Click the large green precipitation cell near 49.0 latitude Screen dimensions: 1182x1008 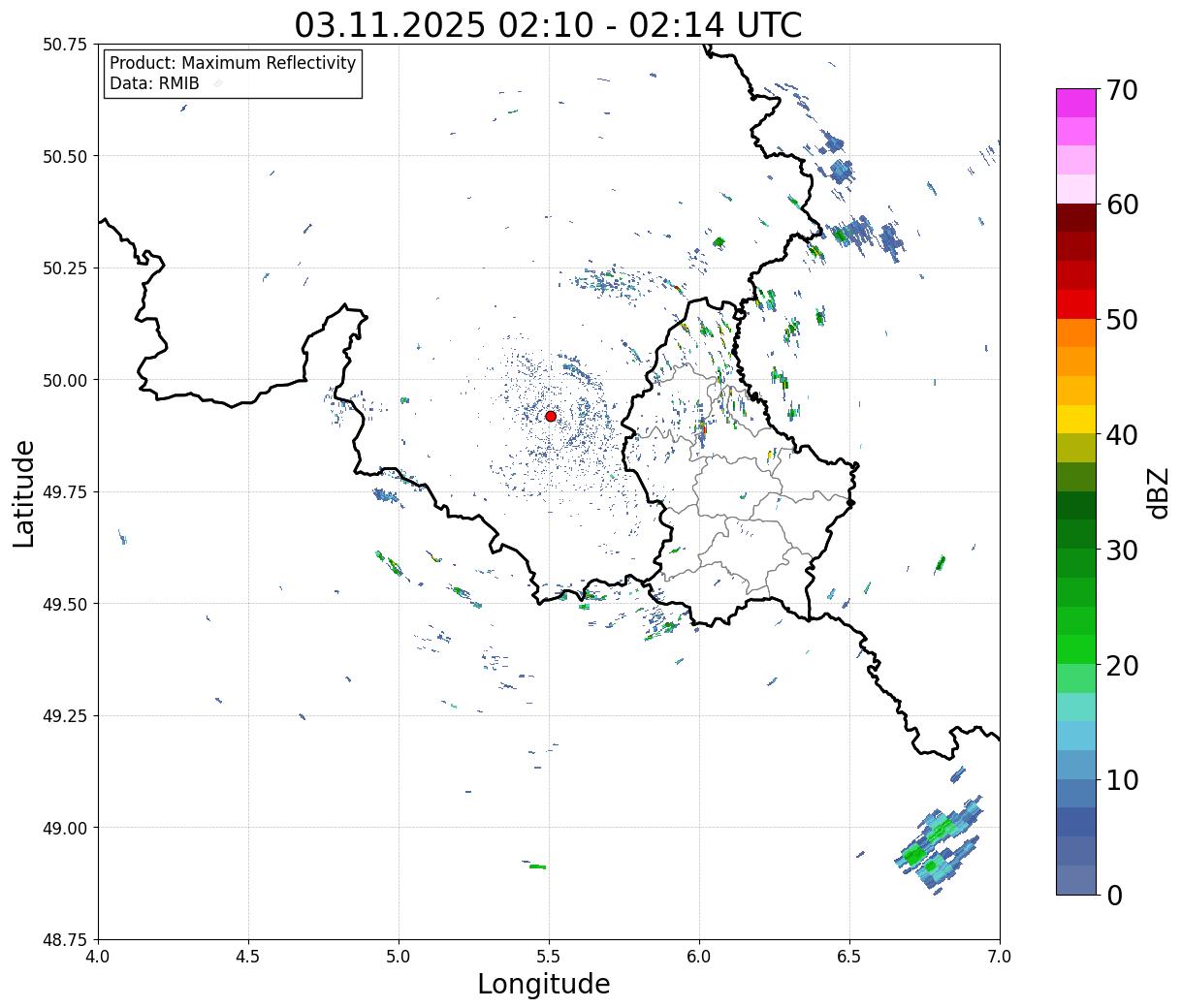(x=937, y=841)
